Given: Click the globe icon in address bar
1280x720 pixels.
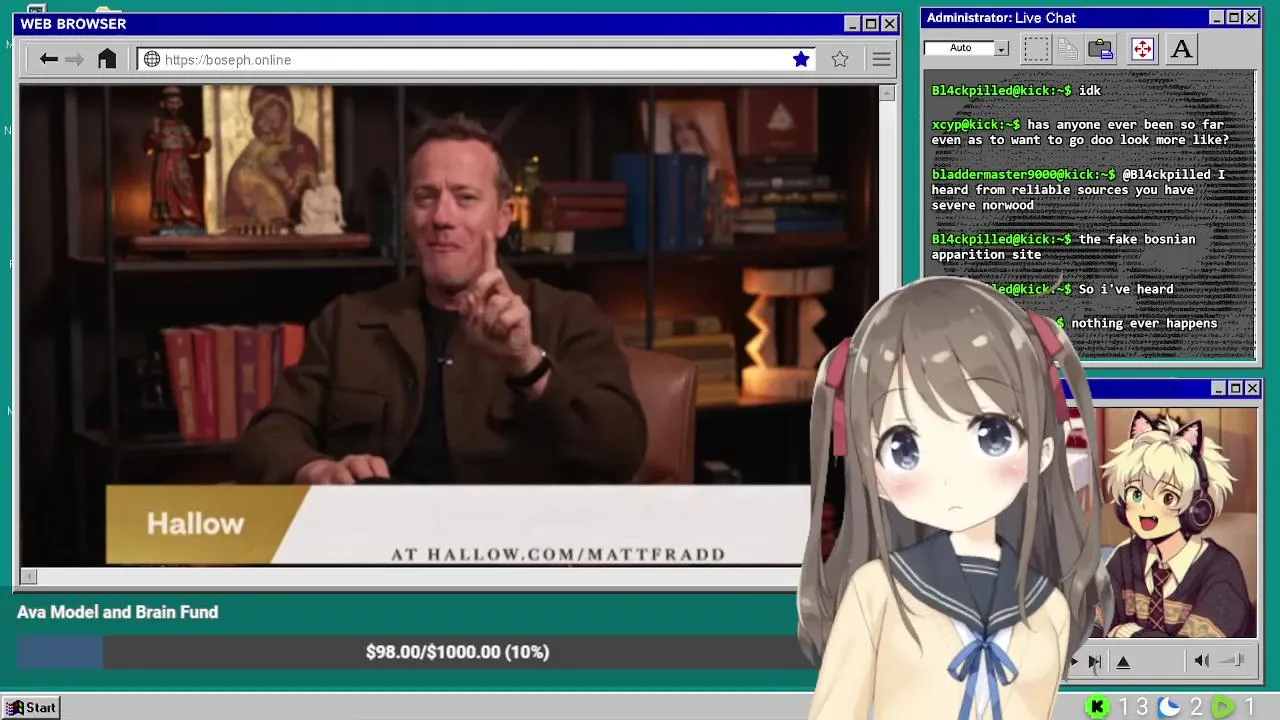Looking at the screenshot, I should 152,60.
